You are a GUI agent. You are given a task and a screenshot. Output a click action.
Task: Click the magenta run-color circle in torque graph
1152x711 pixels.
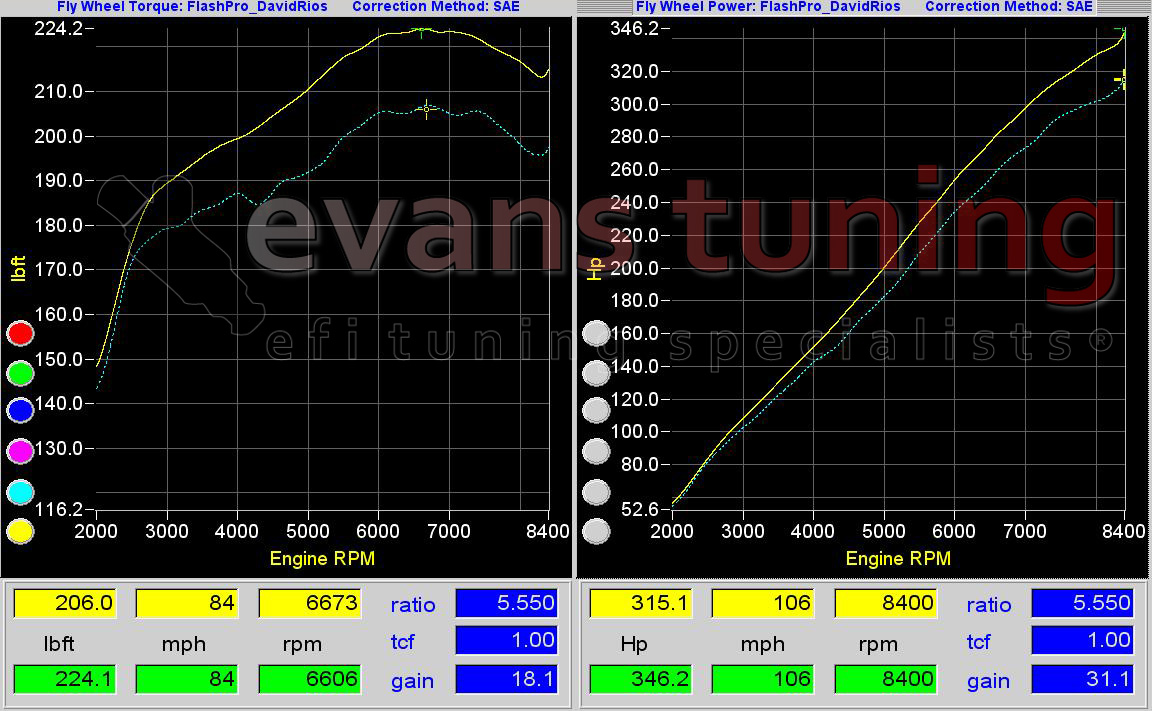pos(20,451)
